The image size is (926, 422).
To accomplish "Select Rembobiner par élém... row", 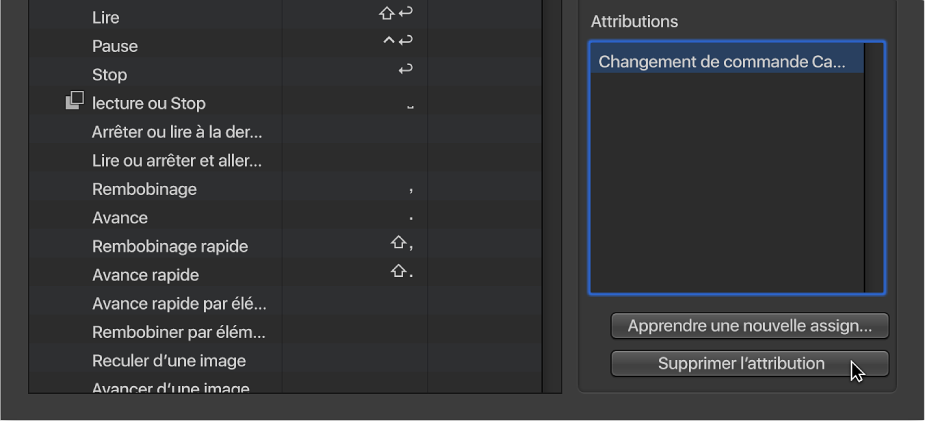I will pos(178,332).
